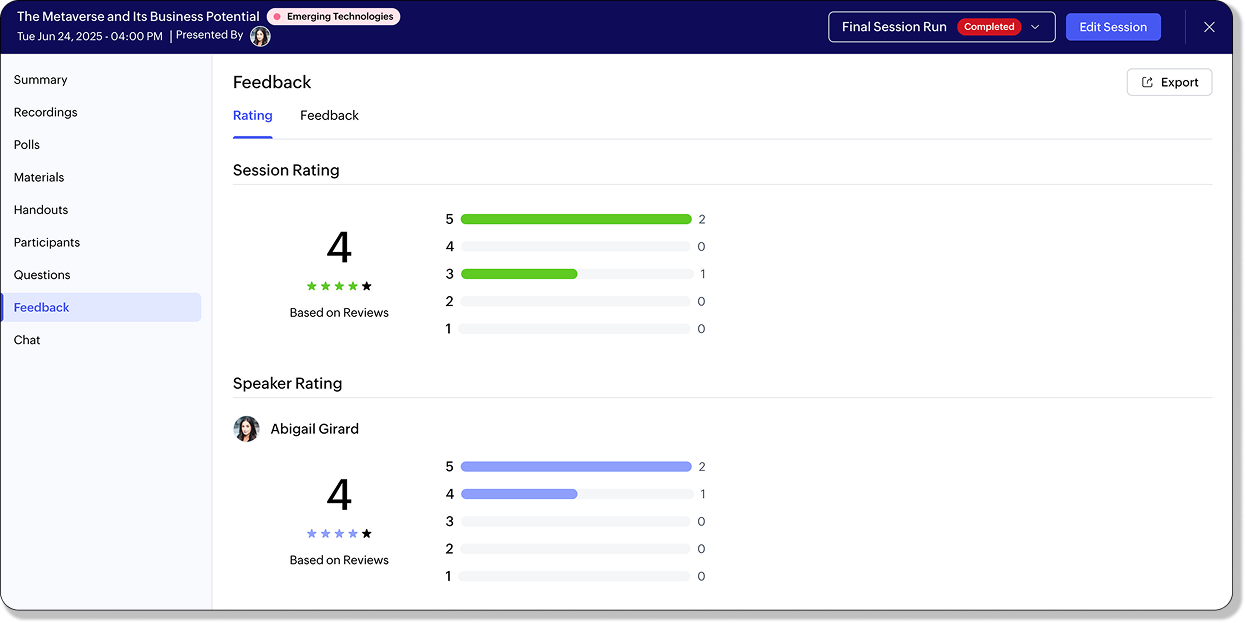This screenshot has width=1245, height=623.
Task: Click the red Completed status badge
Action: pyautogui.click(x=989, y=27)
